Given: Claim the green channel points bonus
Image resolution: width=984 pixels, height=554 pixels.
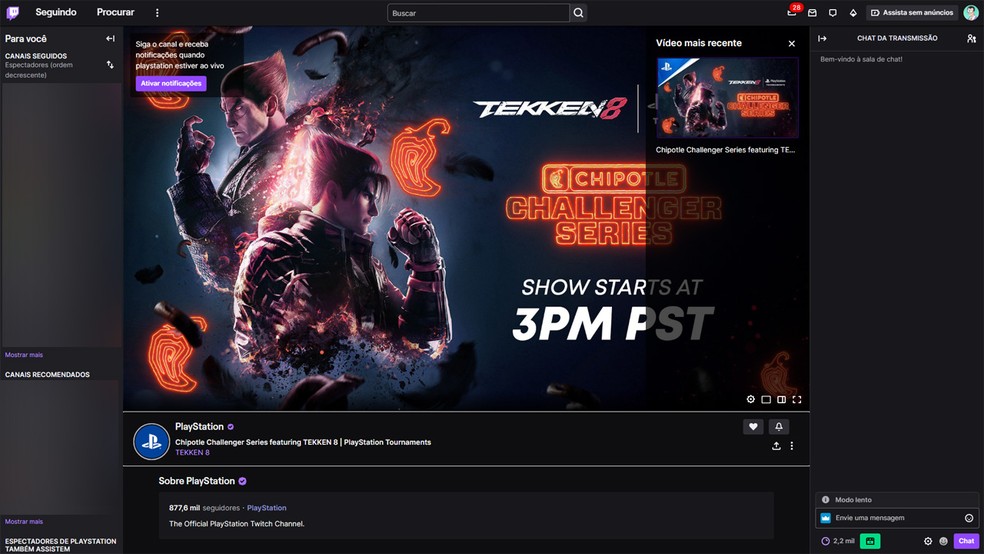Looking at the screenshot, I should coord(870,541).
